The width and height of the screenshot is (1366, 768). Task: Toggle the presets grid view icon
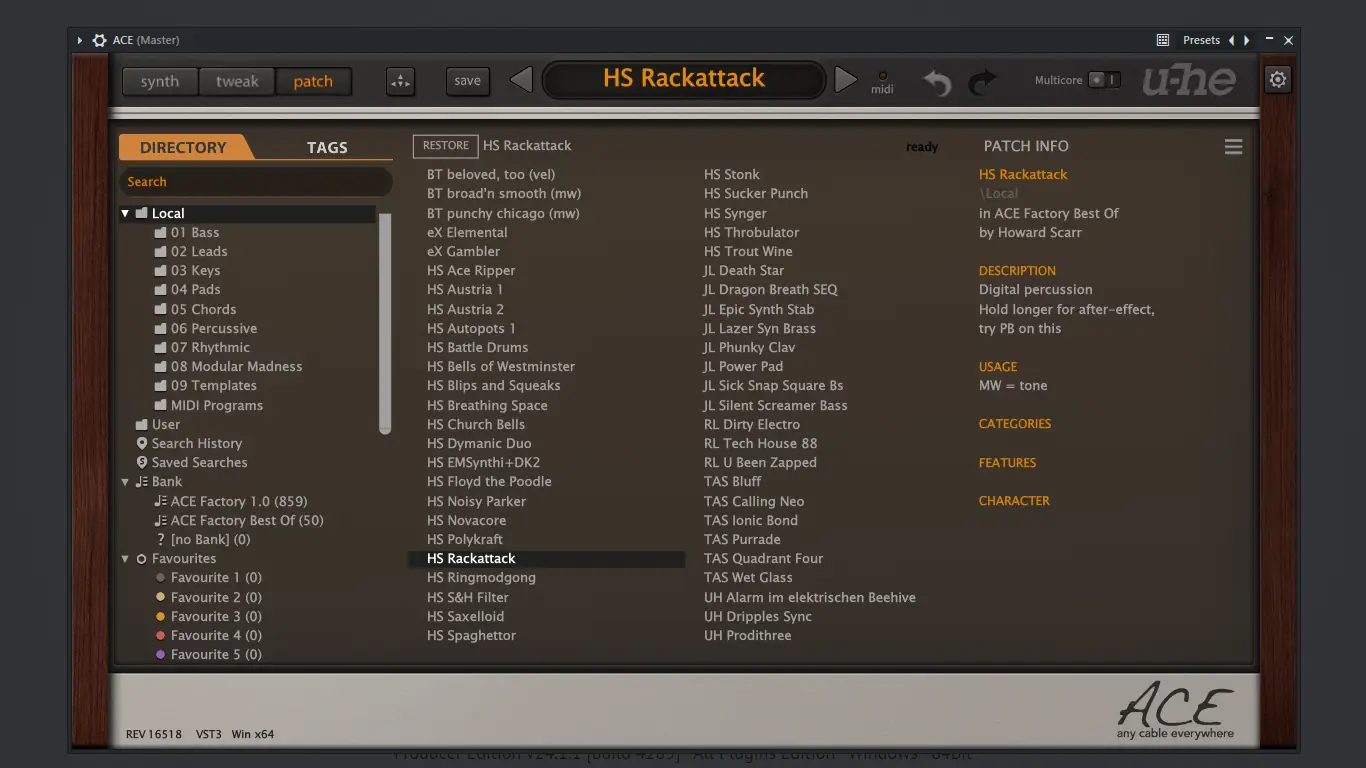click(x=1162, y=40)
